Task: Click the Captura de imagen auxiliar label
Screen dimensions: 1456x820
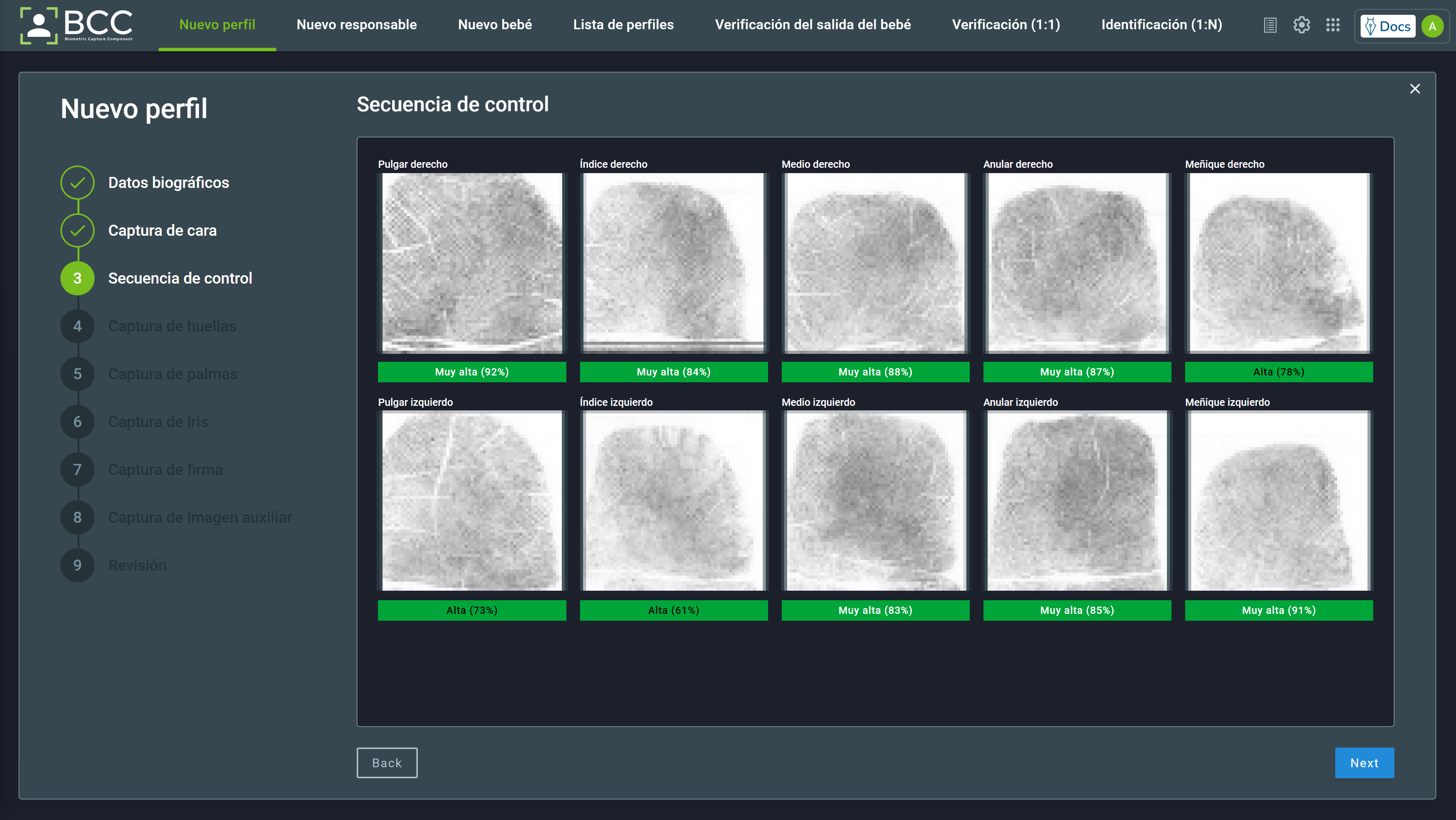Action: [x=199, y=518]
